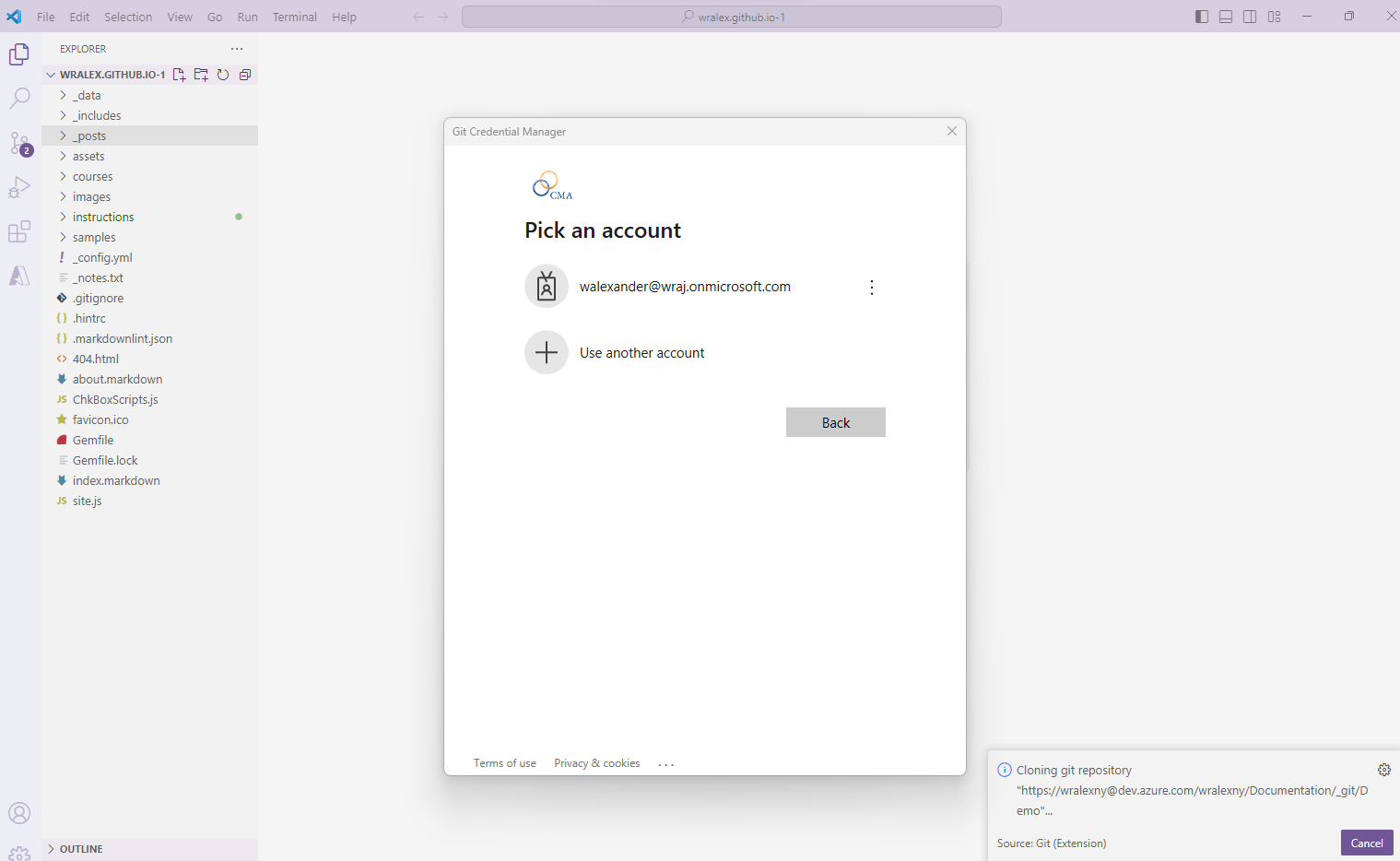1400x861 pixels.
Task: Refresh the Explorer file tree
Action: (x=223, y=75)
